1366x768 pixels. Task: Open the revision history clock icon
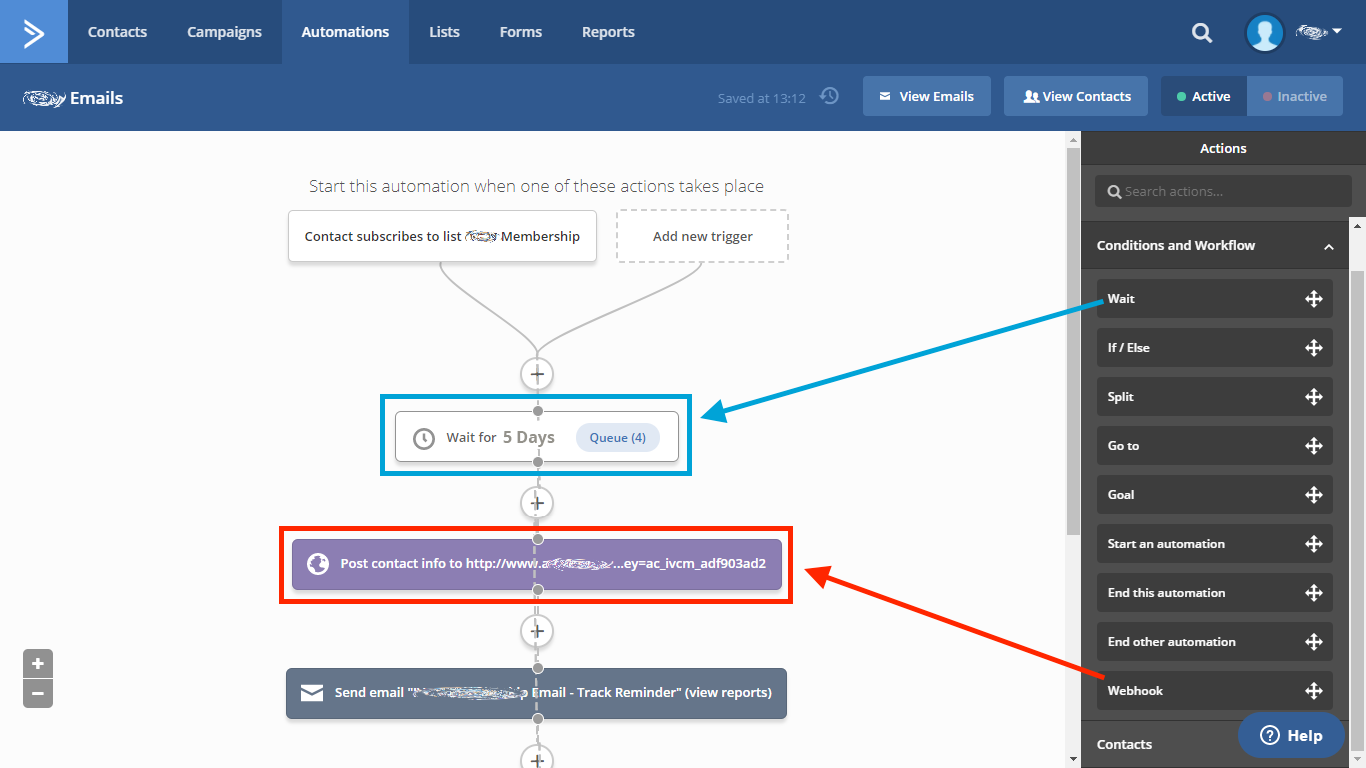829,96
